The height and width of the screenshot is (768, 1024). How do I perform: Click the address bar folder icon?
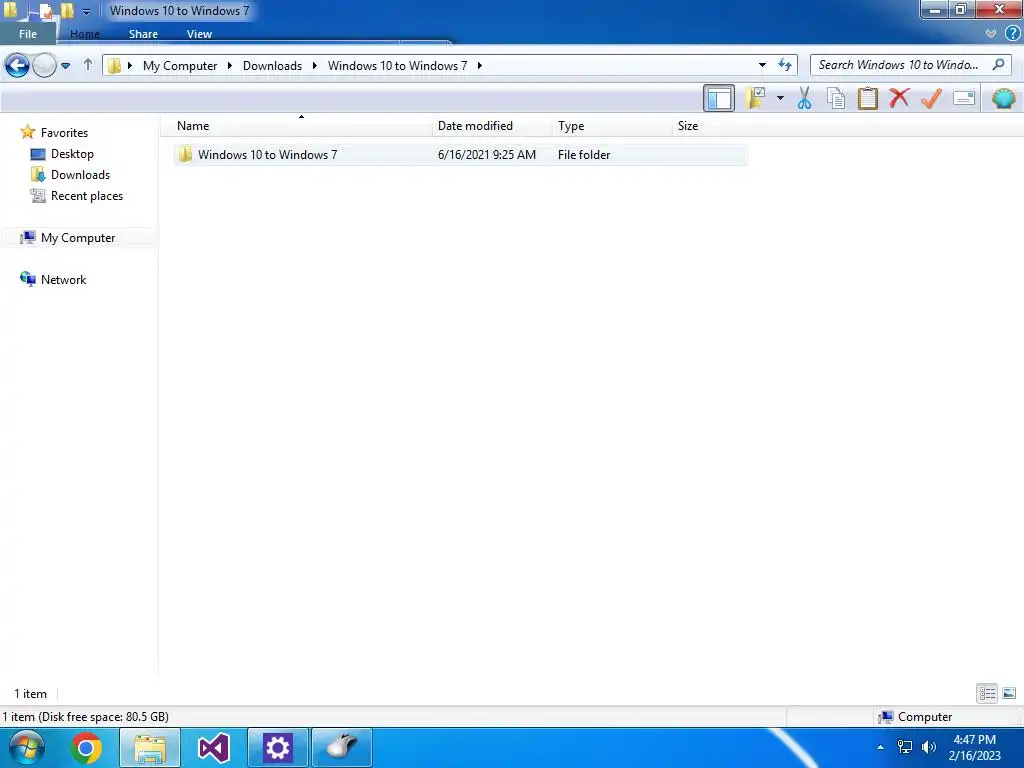(114, 65)
